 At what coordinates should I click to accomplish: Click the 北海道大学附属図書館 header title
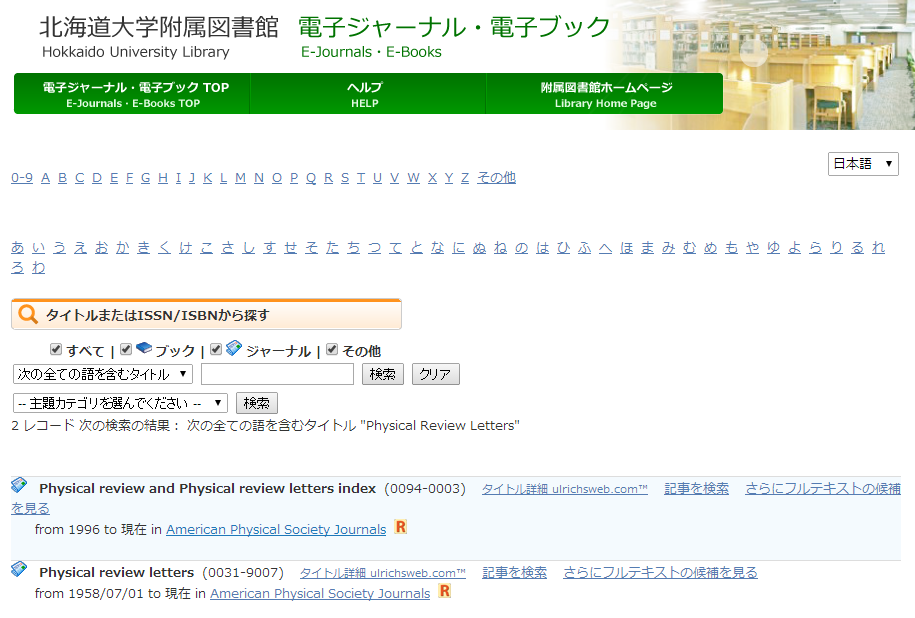[x=159, y=27]
